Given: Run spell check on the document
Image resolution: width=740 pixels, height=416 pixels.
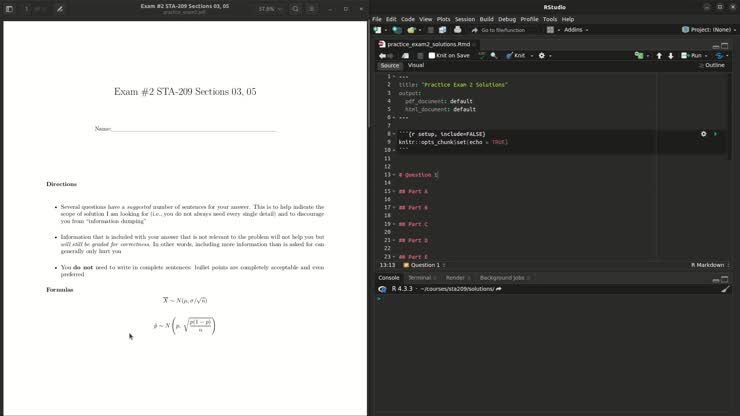Looking at the screenshot, I should 481,56.
